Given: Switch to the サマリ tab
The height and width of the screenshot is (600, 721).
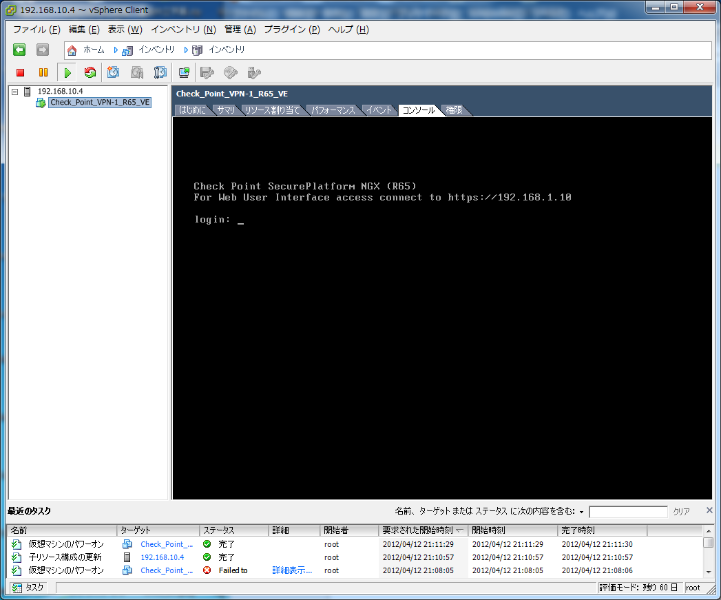Looking at the screenshot, I should 226,110.
